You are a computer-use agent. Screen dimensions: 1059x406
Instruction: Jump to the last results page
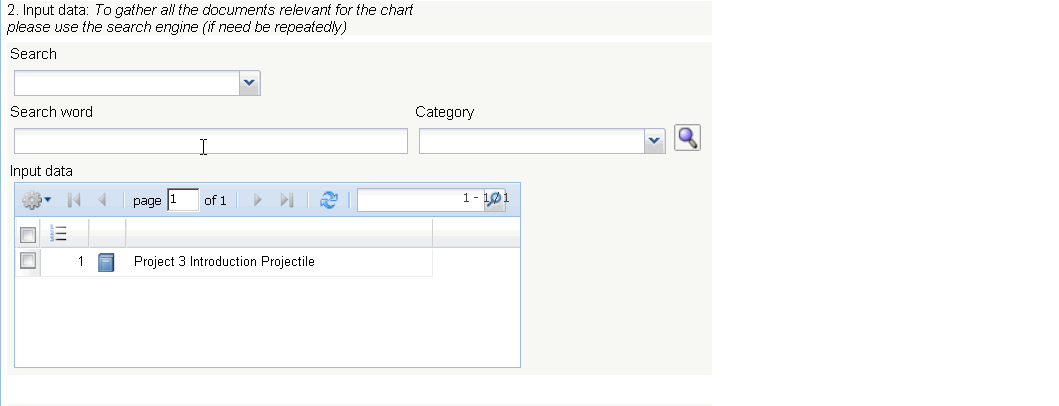tap(286, 201)
